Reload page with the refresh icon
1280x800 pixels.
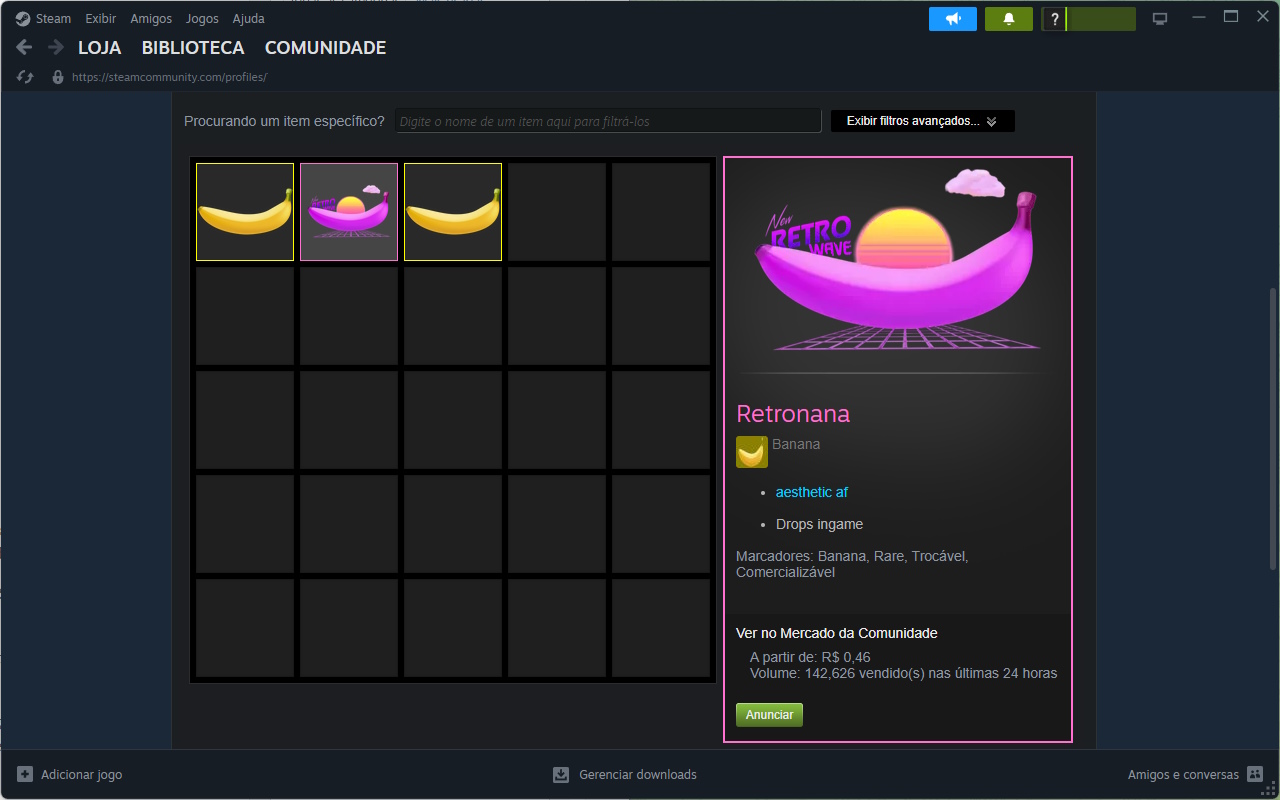(26, 77)
